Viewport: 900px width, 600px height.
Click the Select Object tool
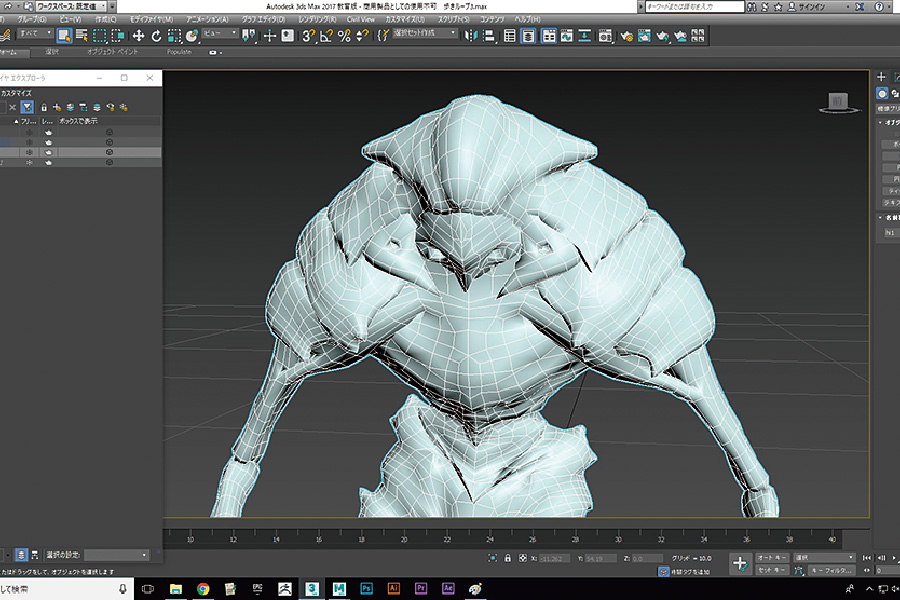pos(64,35)
